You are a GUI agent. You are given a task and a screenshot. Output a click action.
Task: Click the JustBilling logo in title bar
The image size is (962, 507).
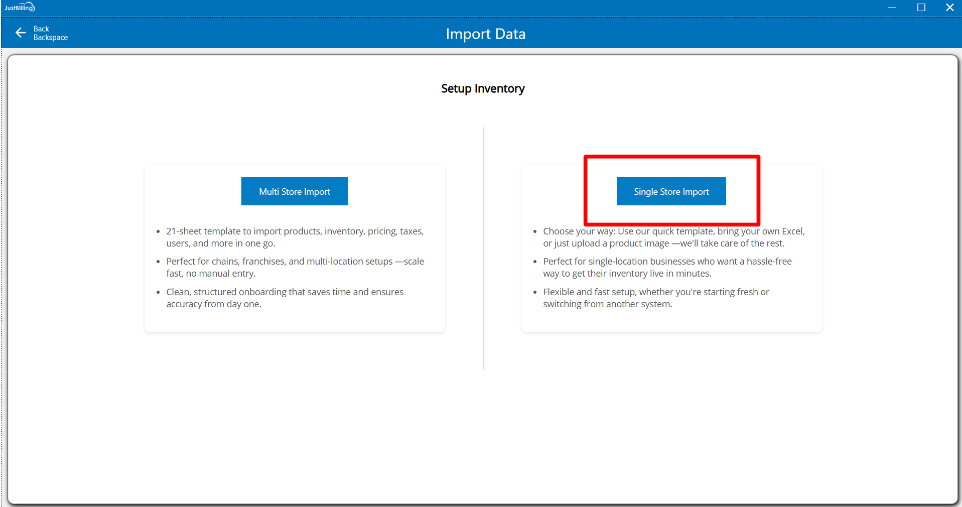pos(18,7)
